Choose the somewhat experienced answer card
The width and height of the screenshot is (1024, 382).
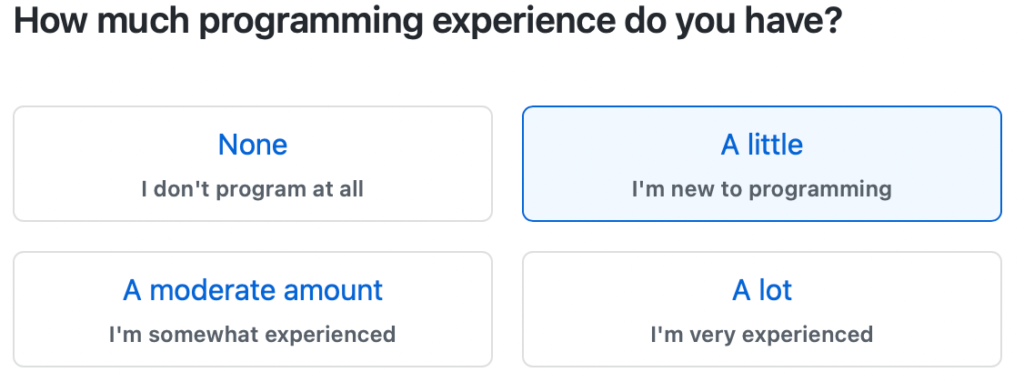[x=252, y=309]
